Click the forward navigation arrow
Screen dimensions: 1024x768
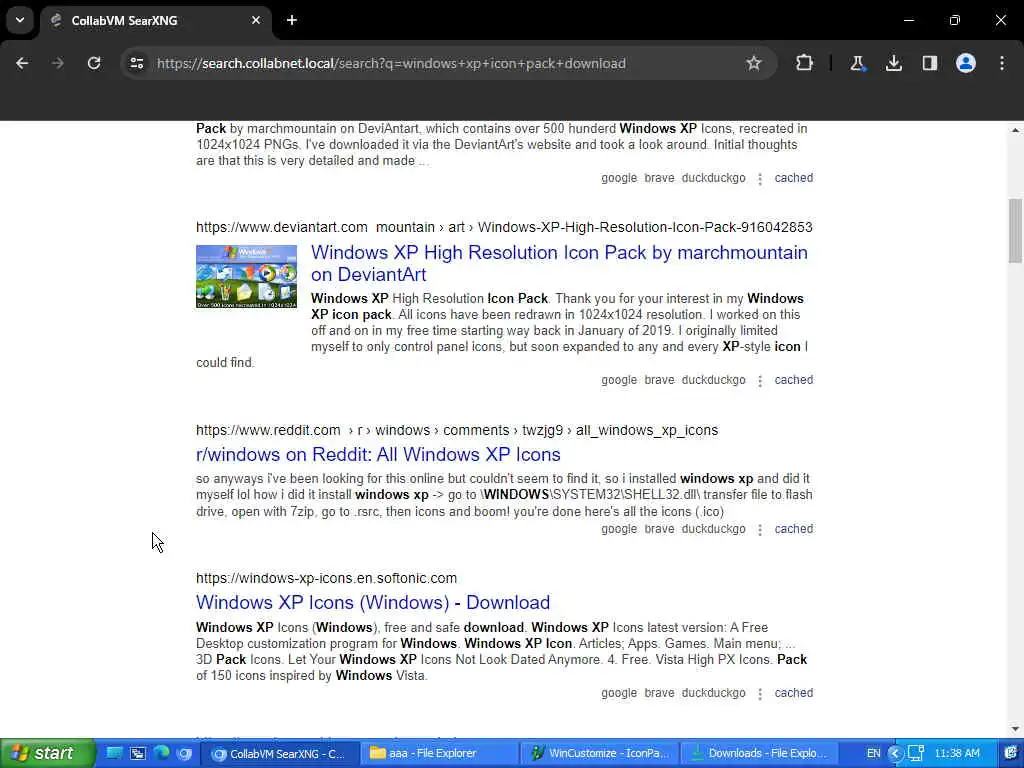click(58, 63)
